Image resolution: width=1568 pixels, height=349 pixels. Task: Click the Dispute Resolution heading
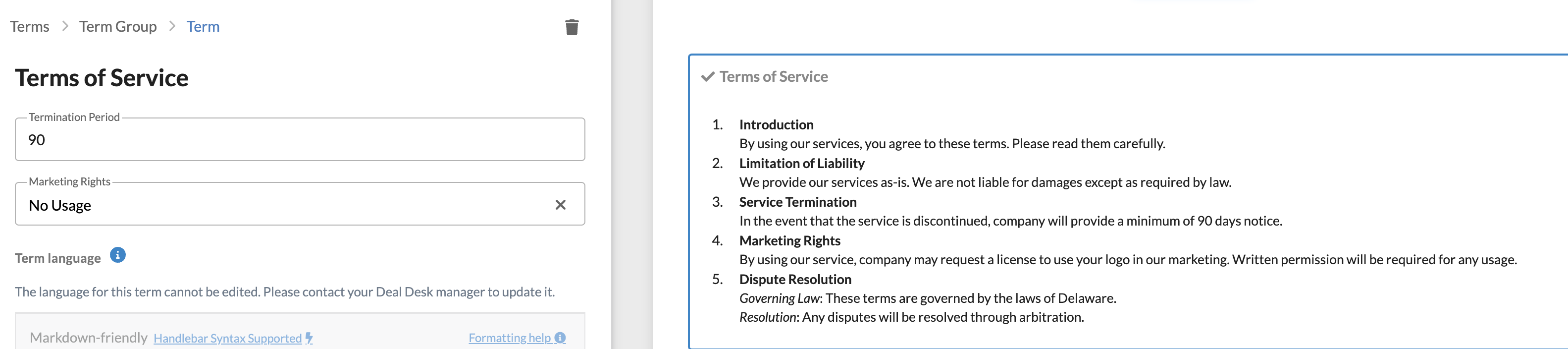[x=795, y=280]
